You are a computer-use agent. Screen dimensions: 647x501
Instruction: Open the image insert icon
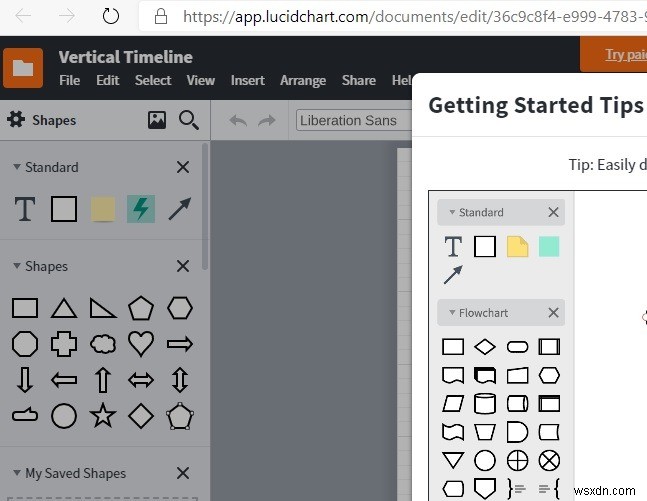pos(157,120)
